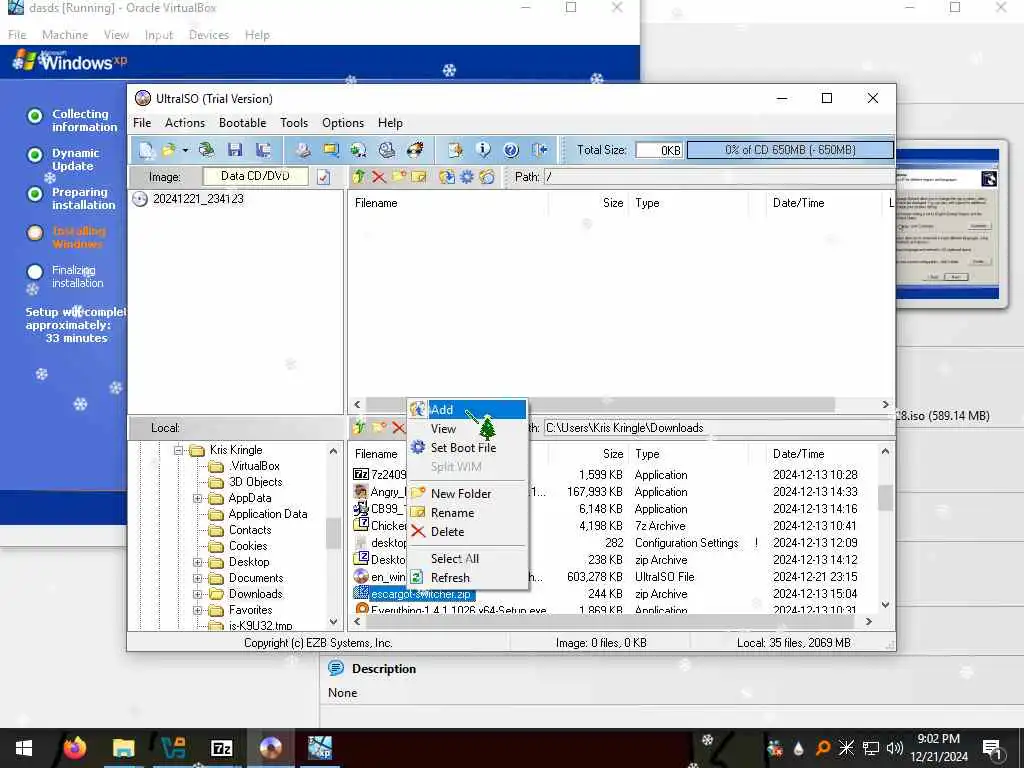Screen dimensions: 1024x768
Task: Select the escargot-switcher.zip file
Action: click(x=421, y=594)
